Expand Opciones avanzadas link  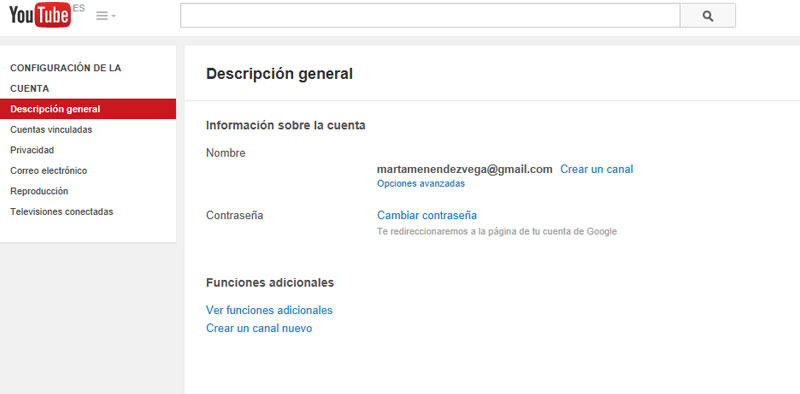pyautogui.click(x=421, y=184)
